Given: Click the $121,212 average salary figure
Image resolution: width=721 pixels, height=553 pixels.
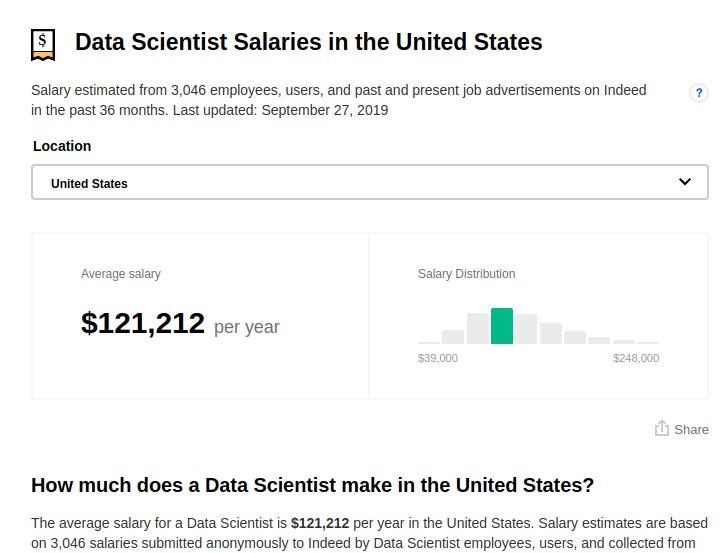Looking at the screenshot, I should pyautogui.click(x=143, y=324).
